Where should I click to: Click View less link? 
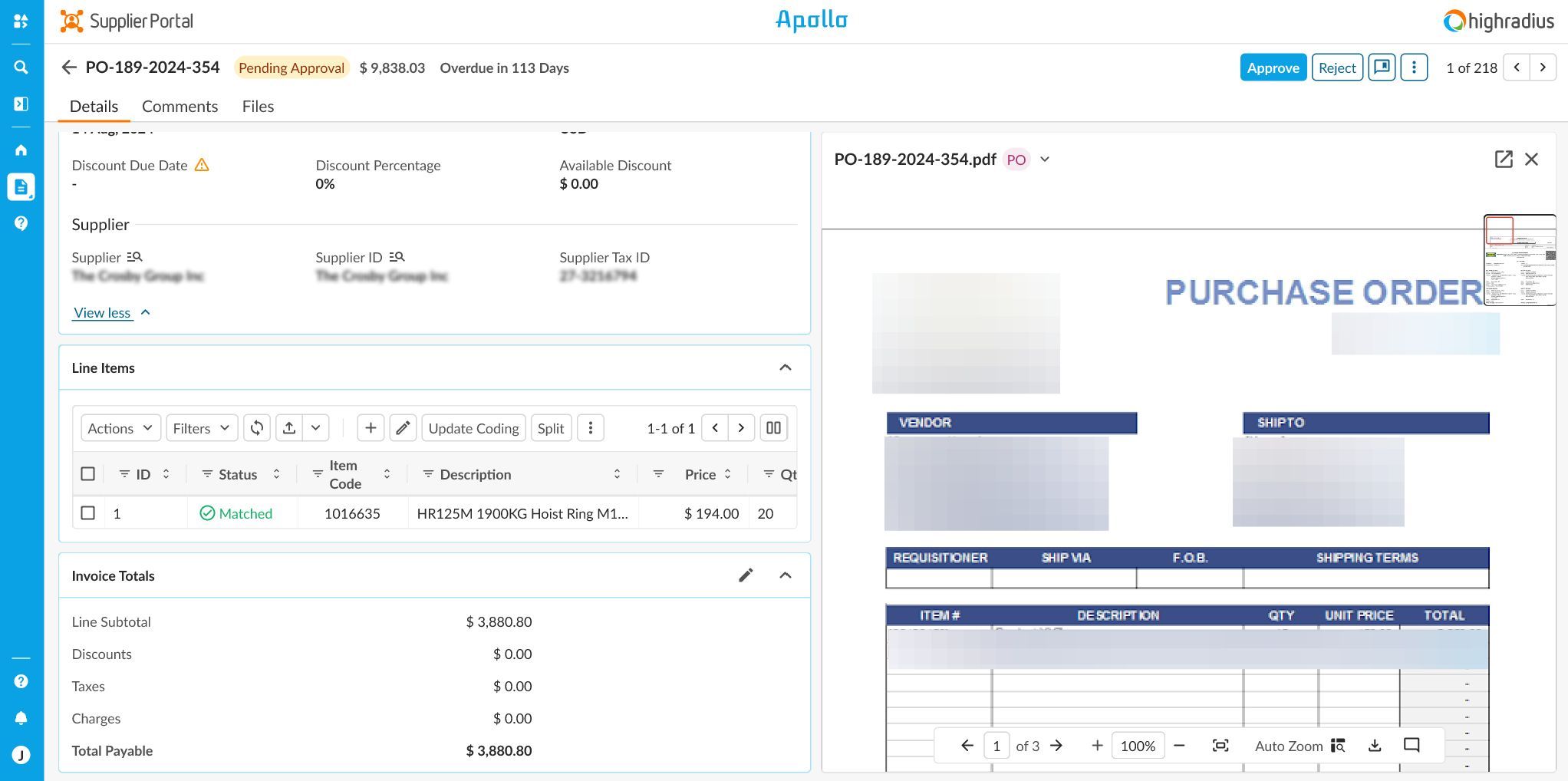[x=102, y=313]
